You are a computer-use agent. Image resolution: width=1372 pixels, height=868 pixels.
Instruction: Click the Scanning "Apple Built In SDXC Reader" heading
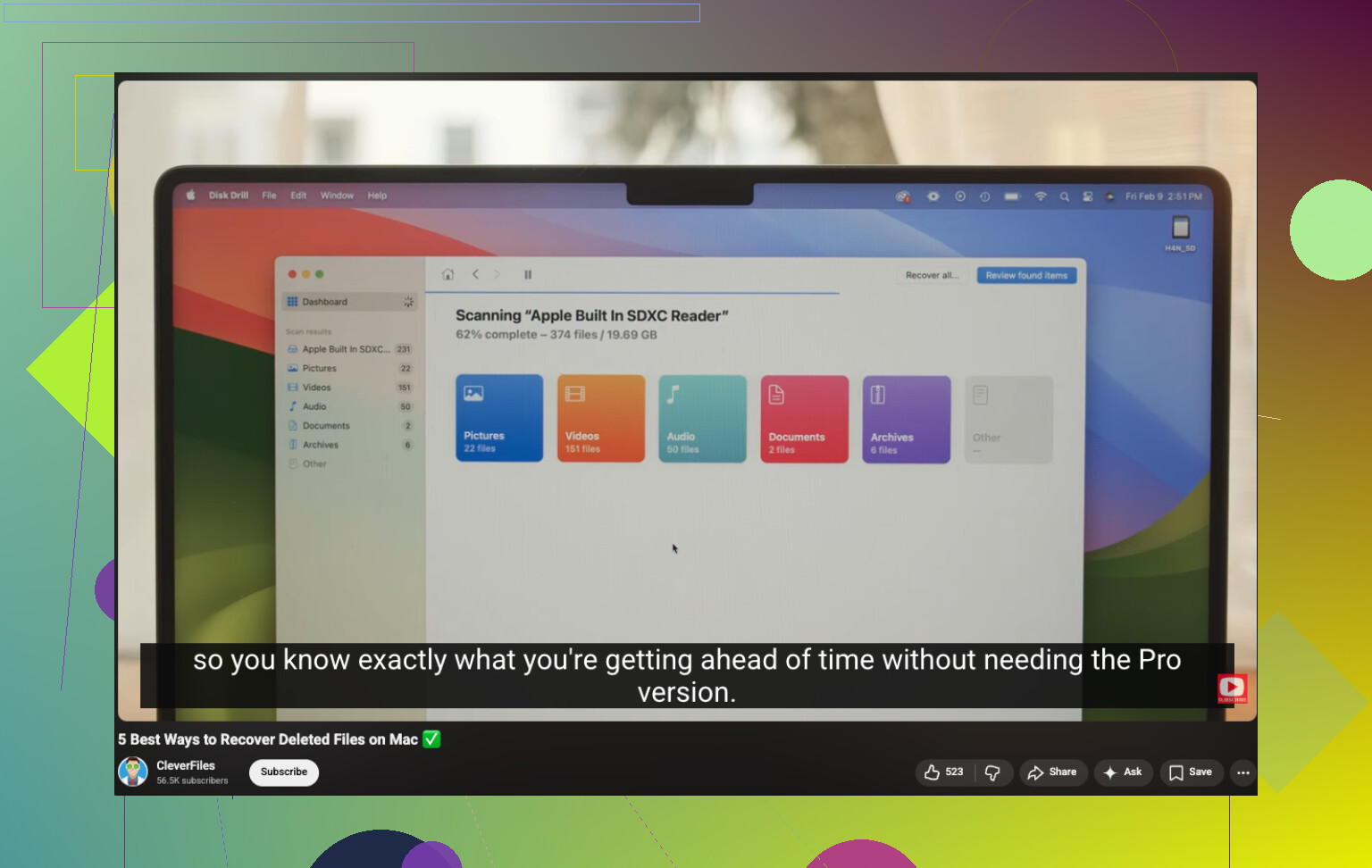click(x=592, y=315)
